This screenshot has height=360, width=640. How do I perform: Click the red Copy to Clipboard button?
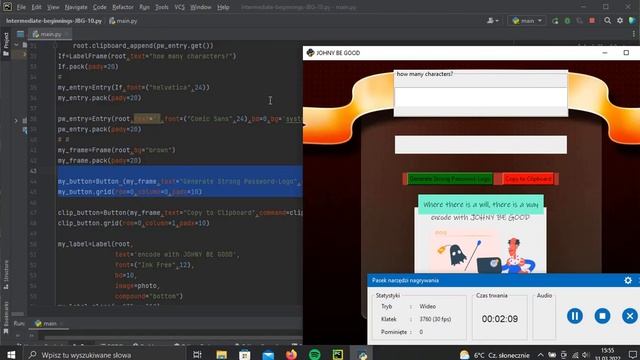(x=528, y=179)
